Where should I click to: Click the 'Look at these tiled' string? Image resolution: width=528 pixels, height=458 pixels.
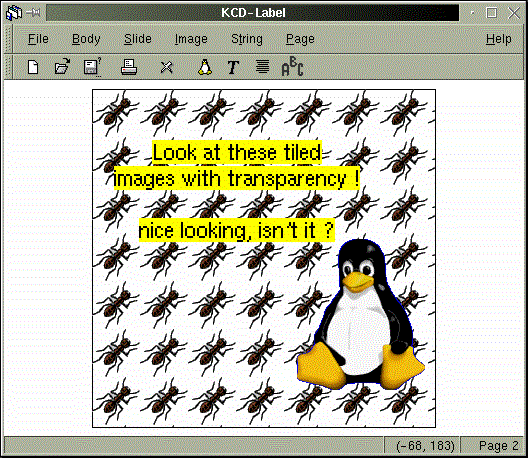pyautogui.click(x=237, y=153)
